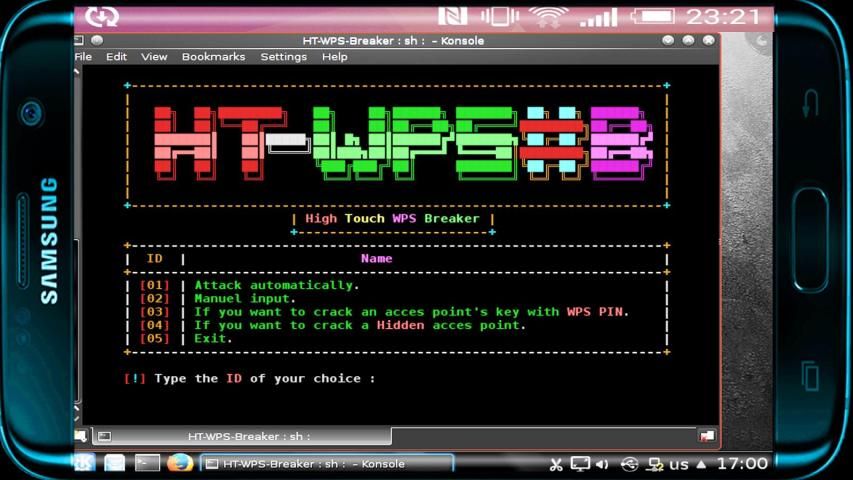Open the network connection tray icon
The height and width of the screenshot is (480, 853).
(656, 464)
